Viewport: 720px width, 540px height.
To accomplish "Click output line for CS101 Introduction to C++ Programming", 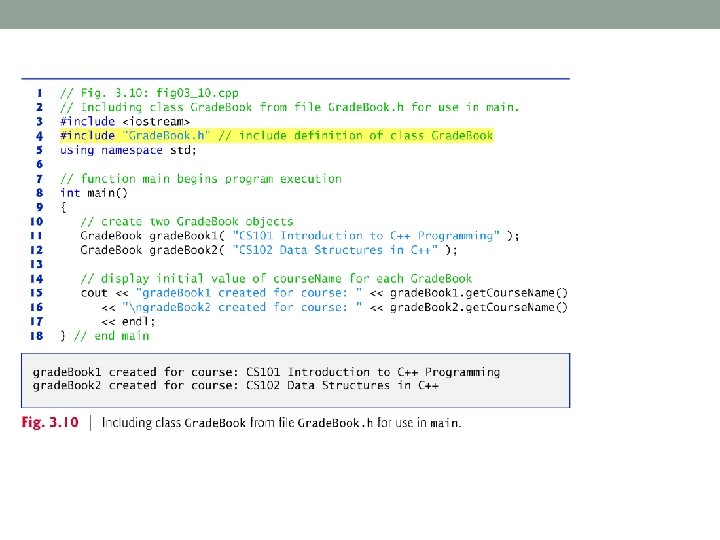I will pyautogui.click(x=266, y=372).
